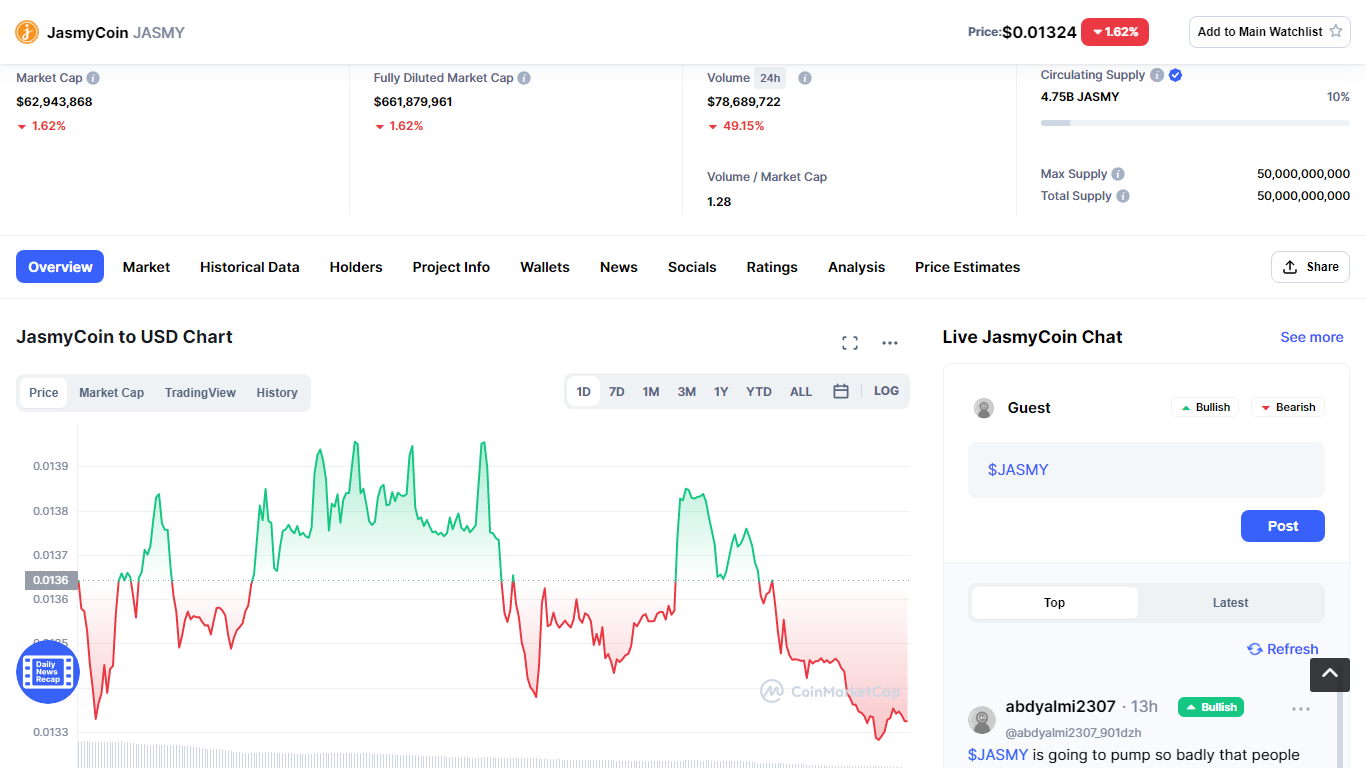Image resolution: width=1366 pixels, height=768 pixels.
Task: Open the Project Info tab
Action: 451,267
